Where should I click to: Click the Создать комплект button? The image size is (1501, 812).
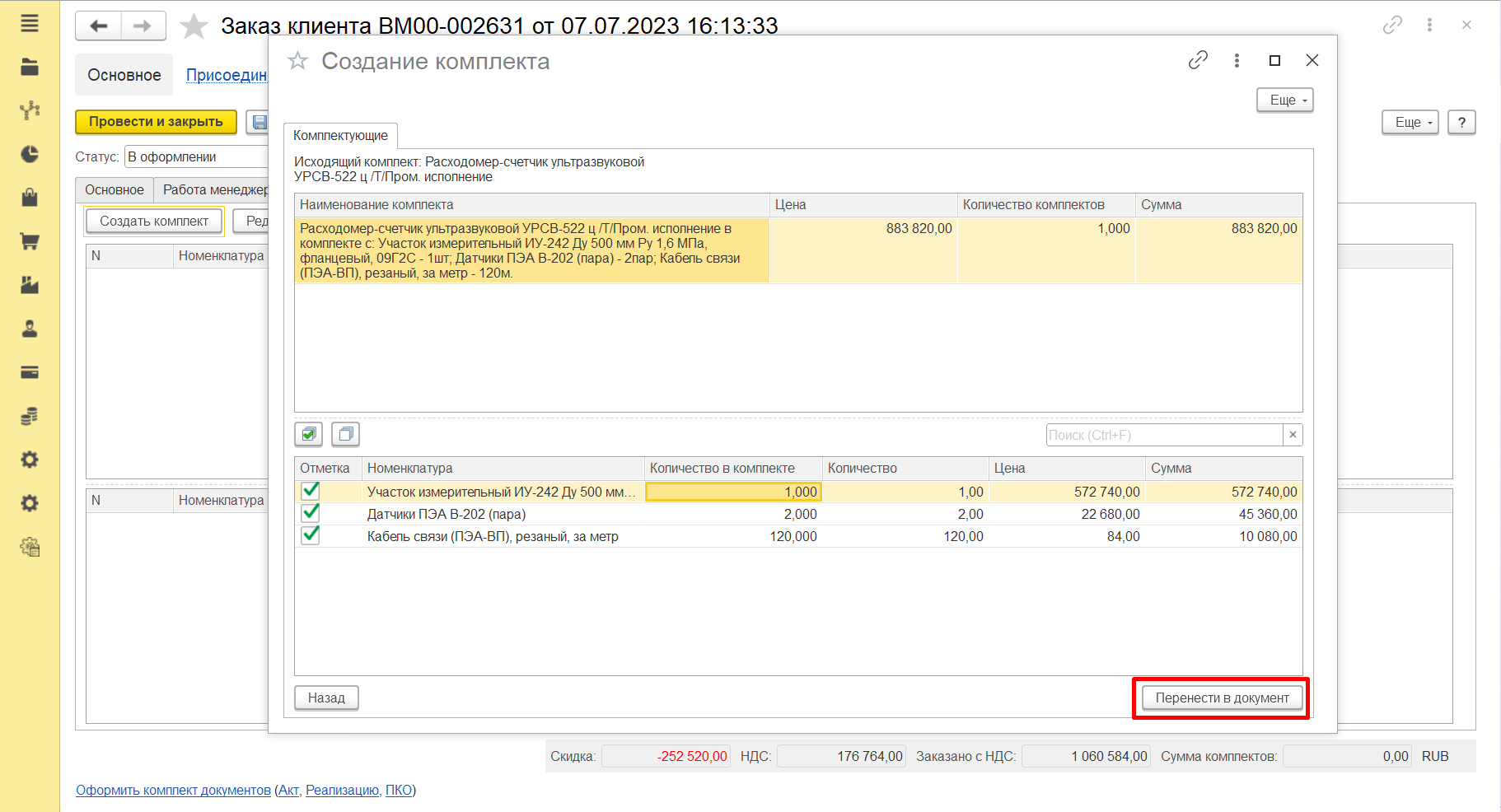click(154, 221)
